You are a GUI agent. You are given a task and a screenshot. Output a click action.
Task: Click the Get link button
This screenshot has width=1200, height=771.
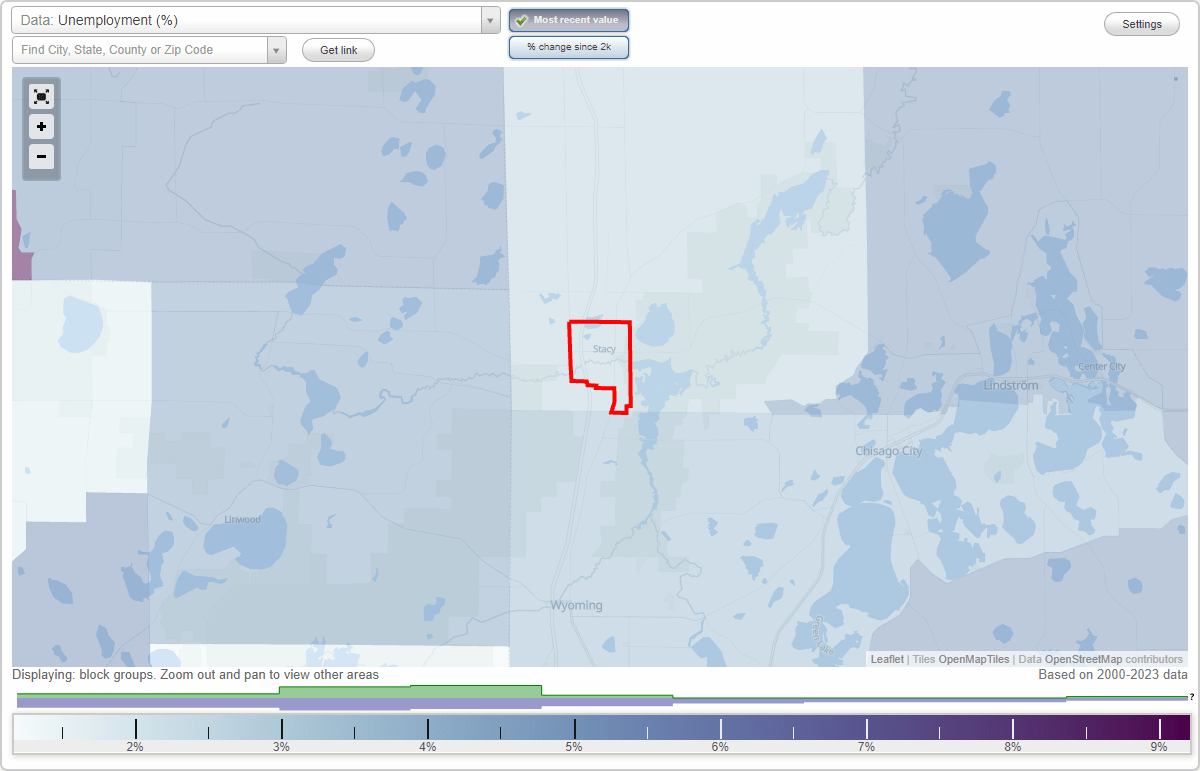pyautogui.click(x=338, y=50)
